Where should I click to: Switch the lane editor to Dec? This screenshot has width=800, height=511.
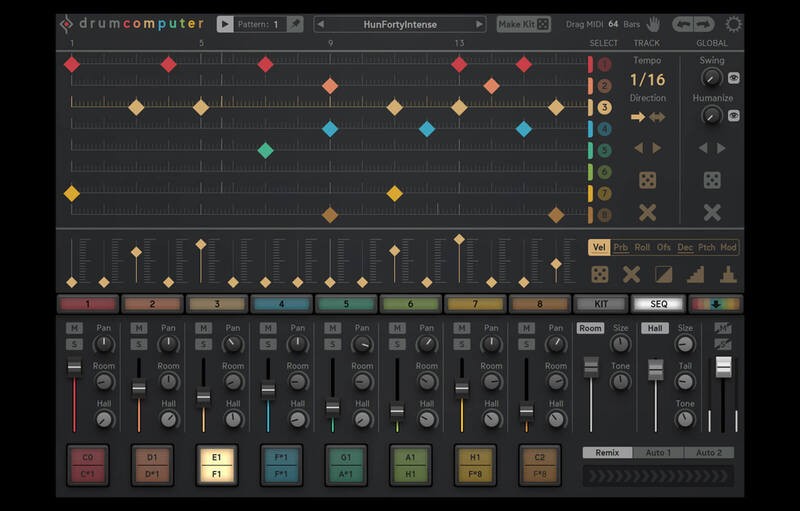coord(685,247)
